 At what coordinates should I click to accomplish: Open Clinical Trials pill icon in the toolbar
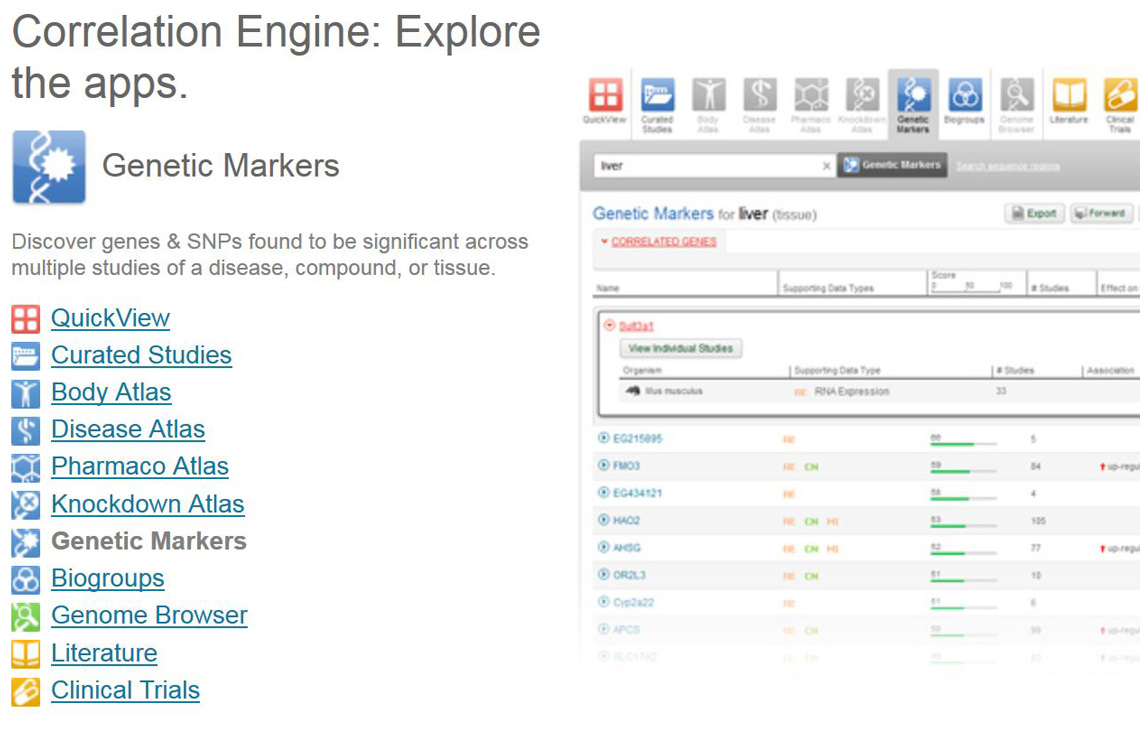[1119, 96]
